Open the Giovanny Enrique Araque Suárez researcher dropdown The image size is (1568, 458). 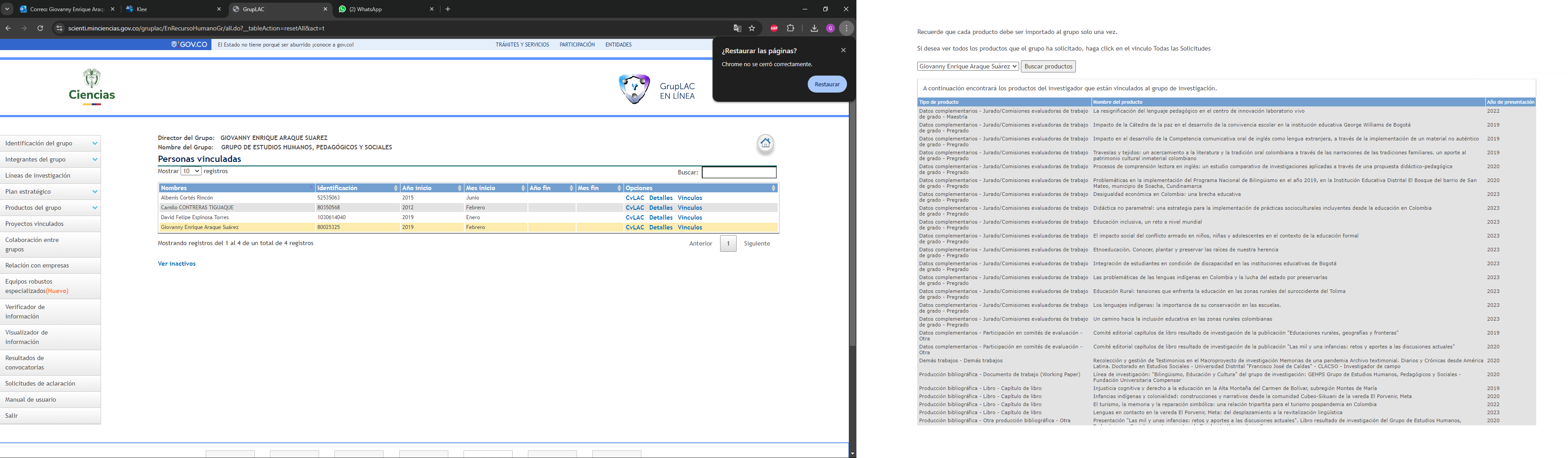point(967,66)
